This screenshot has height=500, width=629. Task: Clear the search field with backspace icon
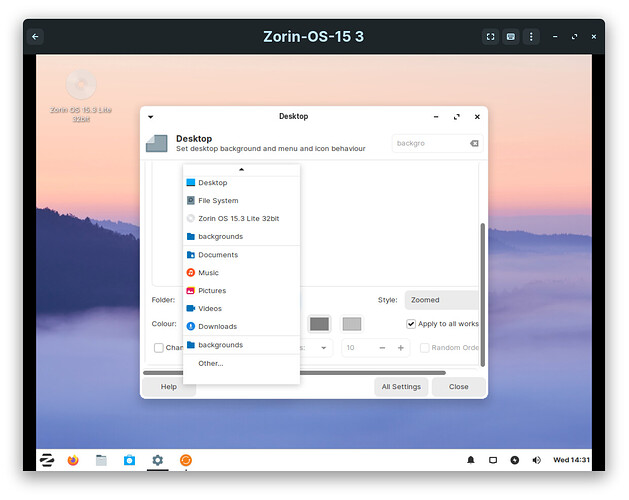point(474,143)
